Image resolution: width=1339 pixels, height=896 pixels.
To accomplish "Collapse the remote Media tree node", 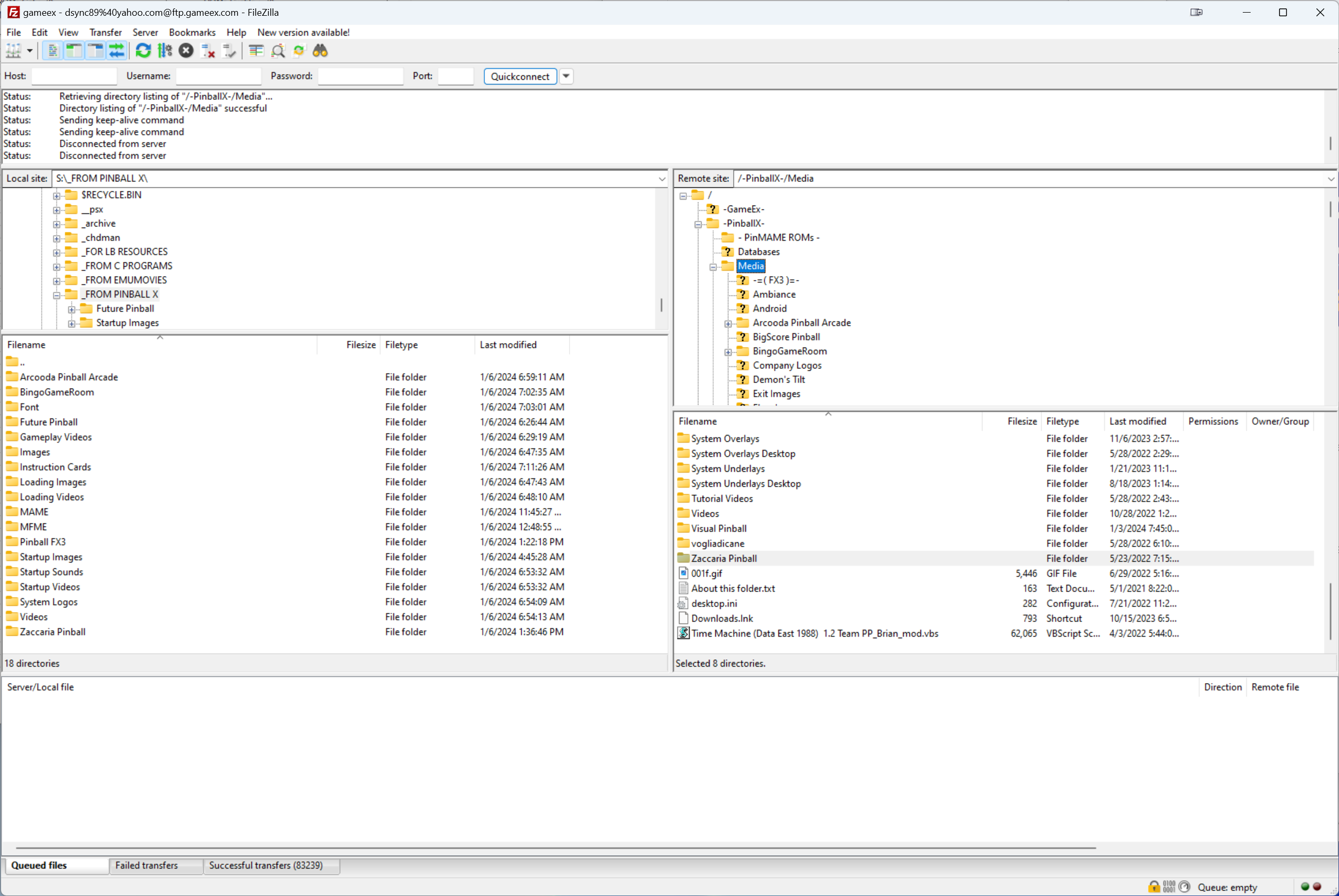I will pos(713,267).
